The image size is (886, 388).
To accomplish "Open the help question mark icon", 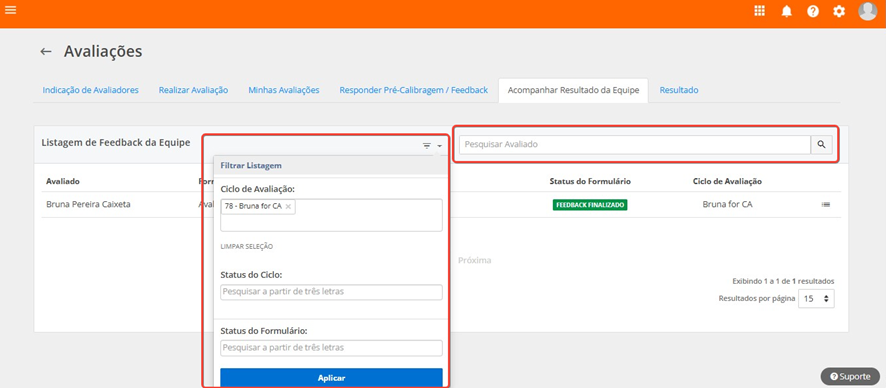I will pyautogui.click(x=813, y=11).
